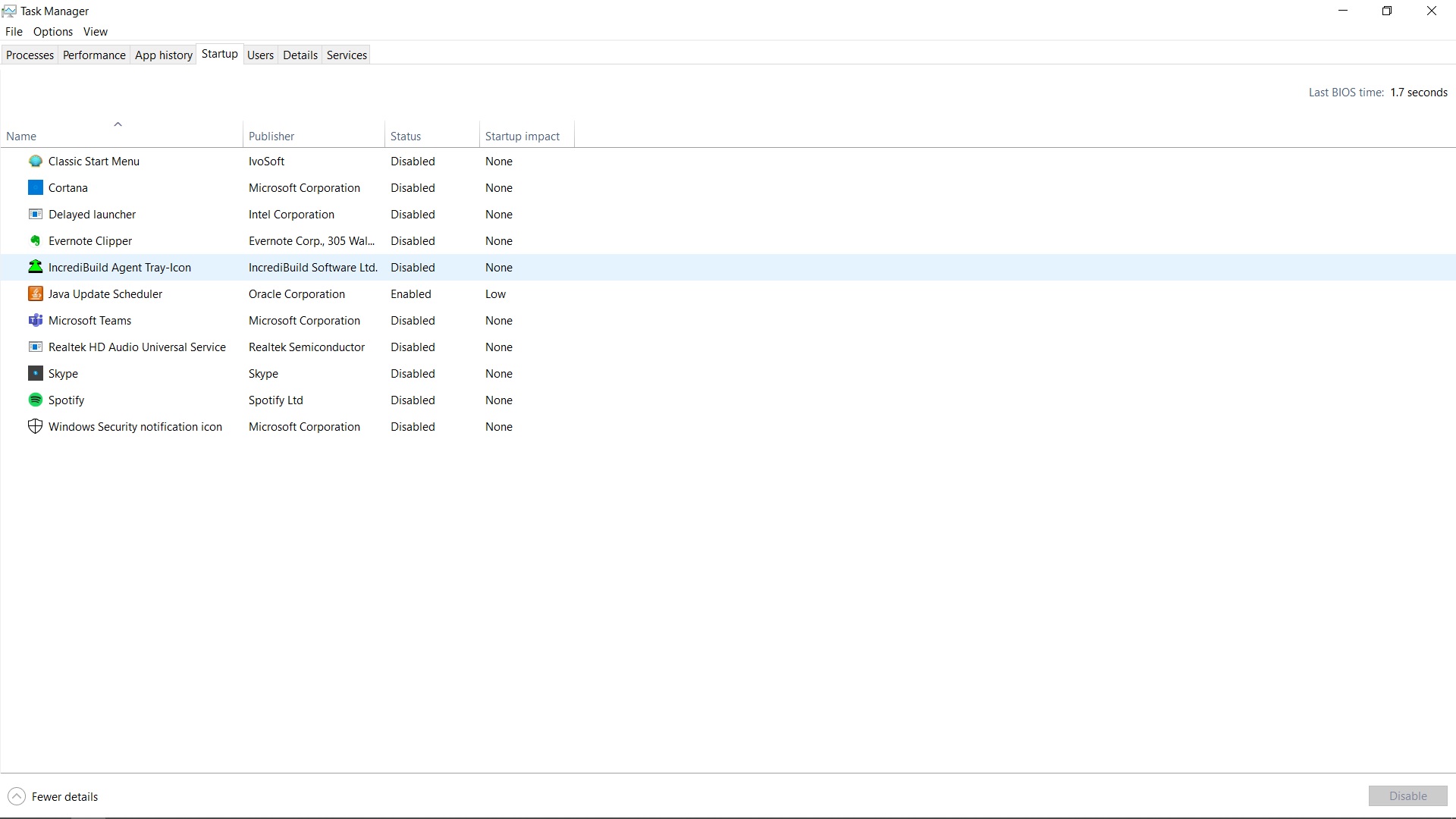The image size is (1456, 819).
Task: Click the blue Cortana app icon
Action: pyautogui.click(x=36, y=187)
